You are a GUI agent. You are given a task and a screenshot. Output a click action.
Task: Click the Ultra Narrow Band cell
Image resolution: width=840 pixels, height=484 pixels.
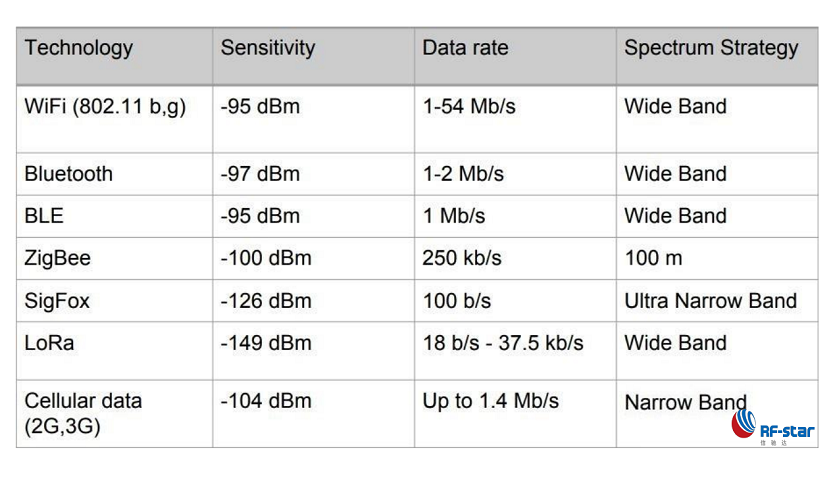710,300
